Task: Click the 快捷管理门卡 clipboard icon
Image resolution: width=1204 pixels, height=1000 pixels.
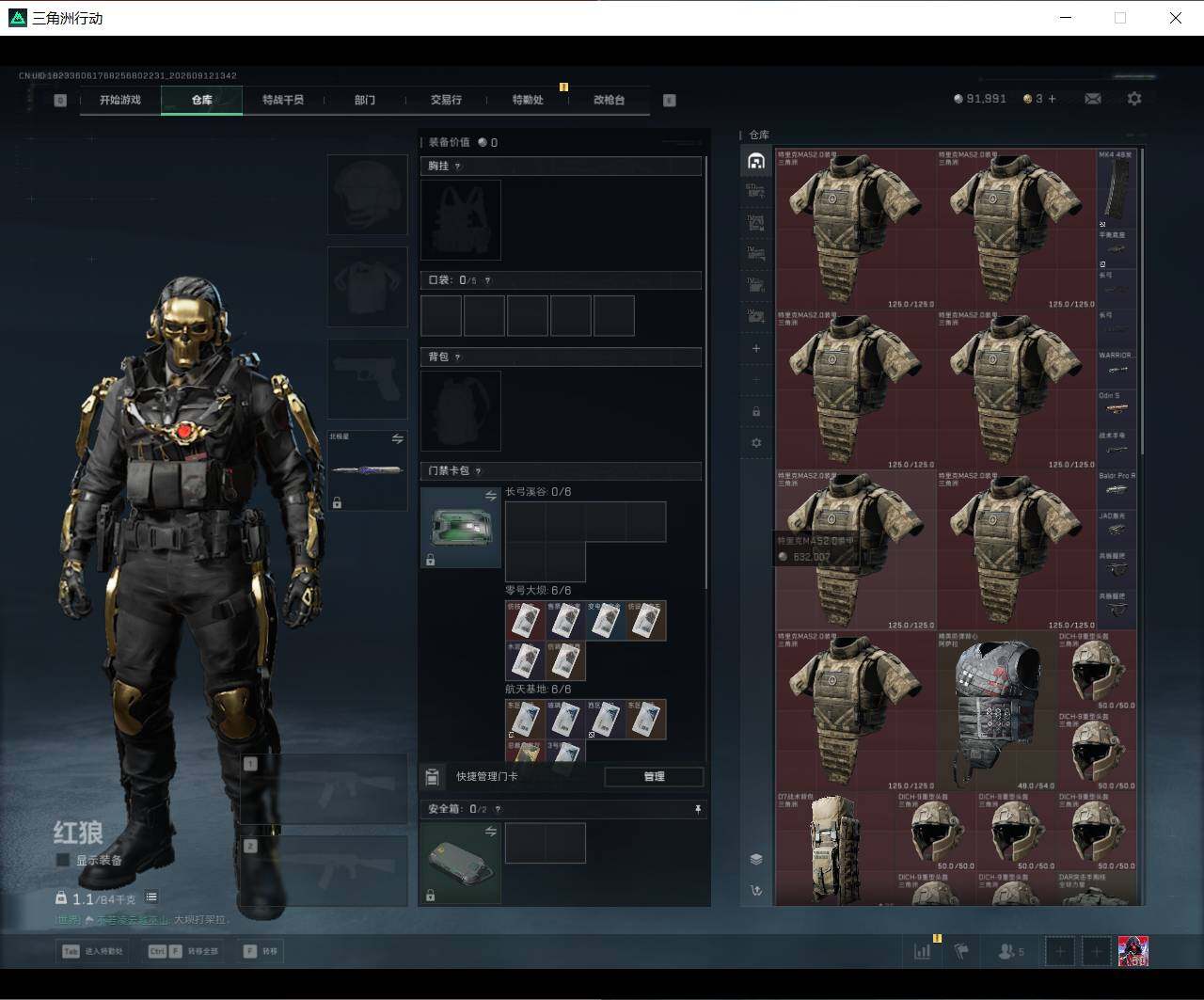Action: pos(433,777)
